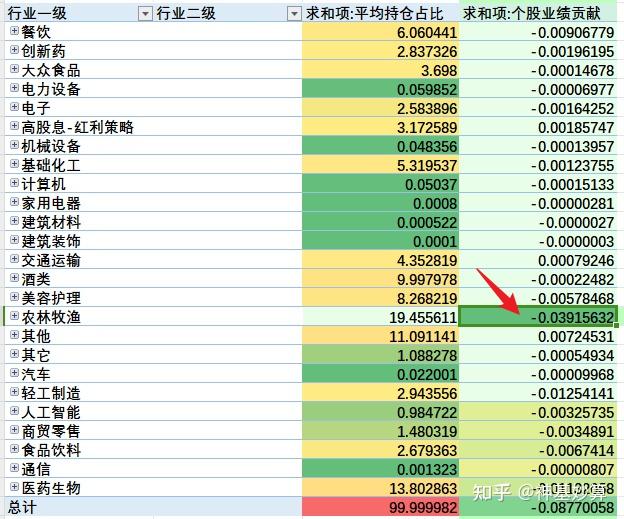624x519 pixels.
Task: Click cell value 13.802863
Action: [x=423, y=488]
